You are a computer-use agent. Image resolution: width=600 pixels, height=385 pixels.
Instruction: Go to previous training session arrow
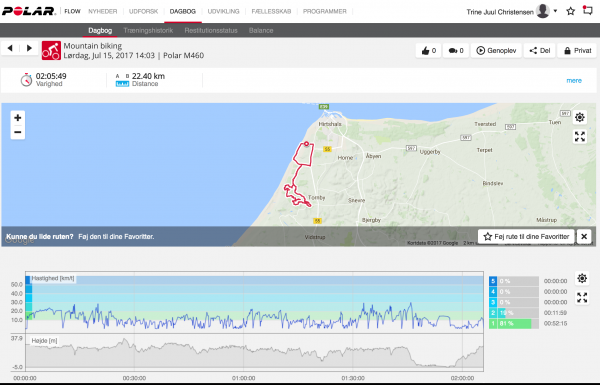[x=10, y=48]
